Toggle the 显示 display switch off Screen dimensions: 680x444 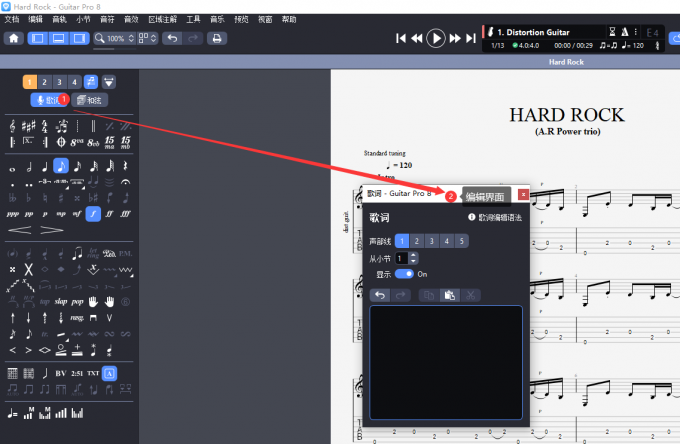(x=405, y=274)
